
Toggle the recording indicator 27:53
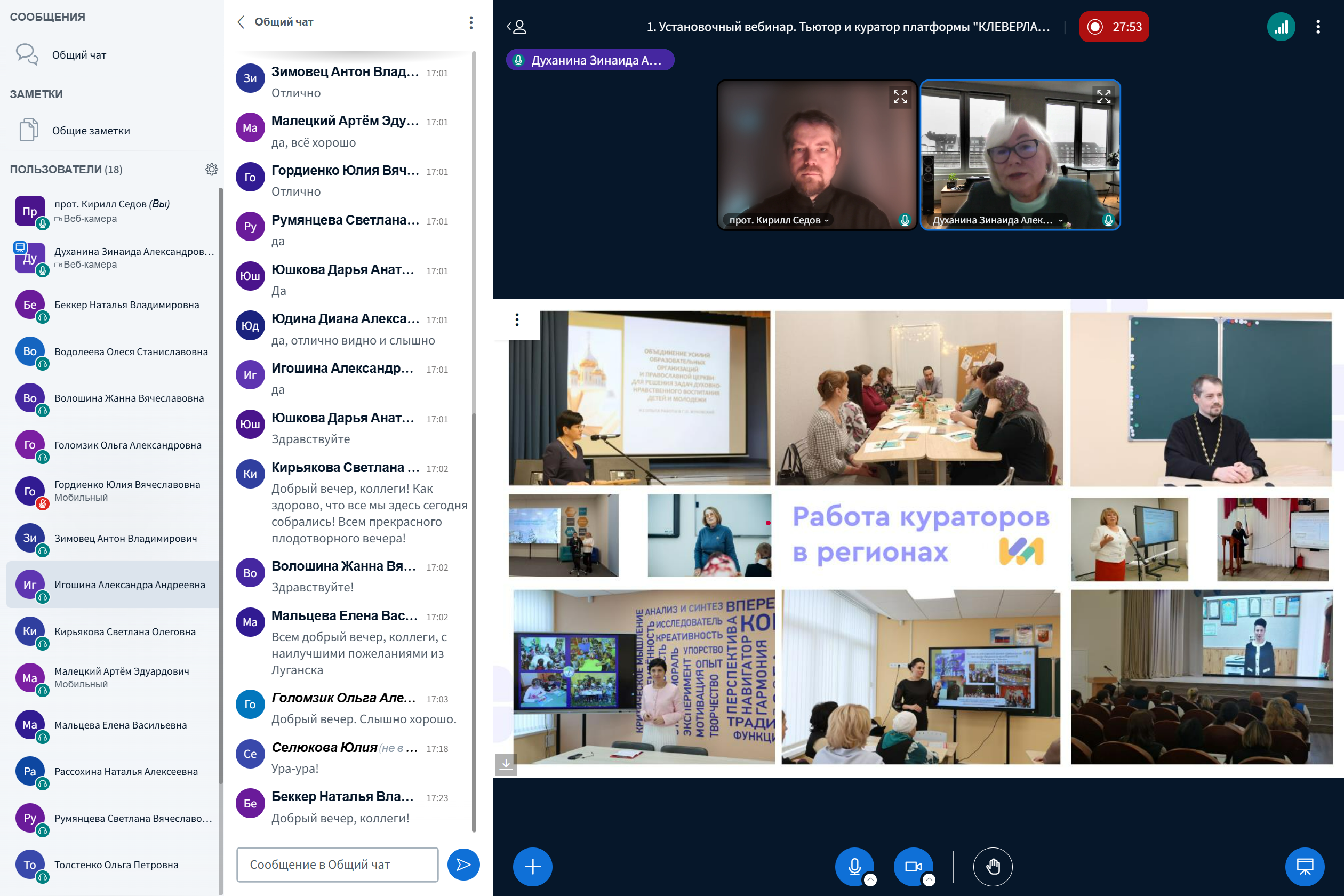pyautogui.click(x=1113, y=27)
